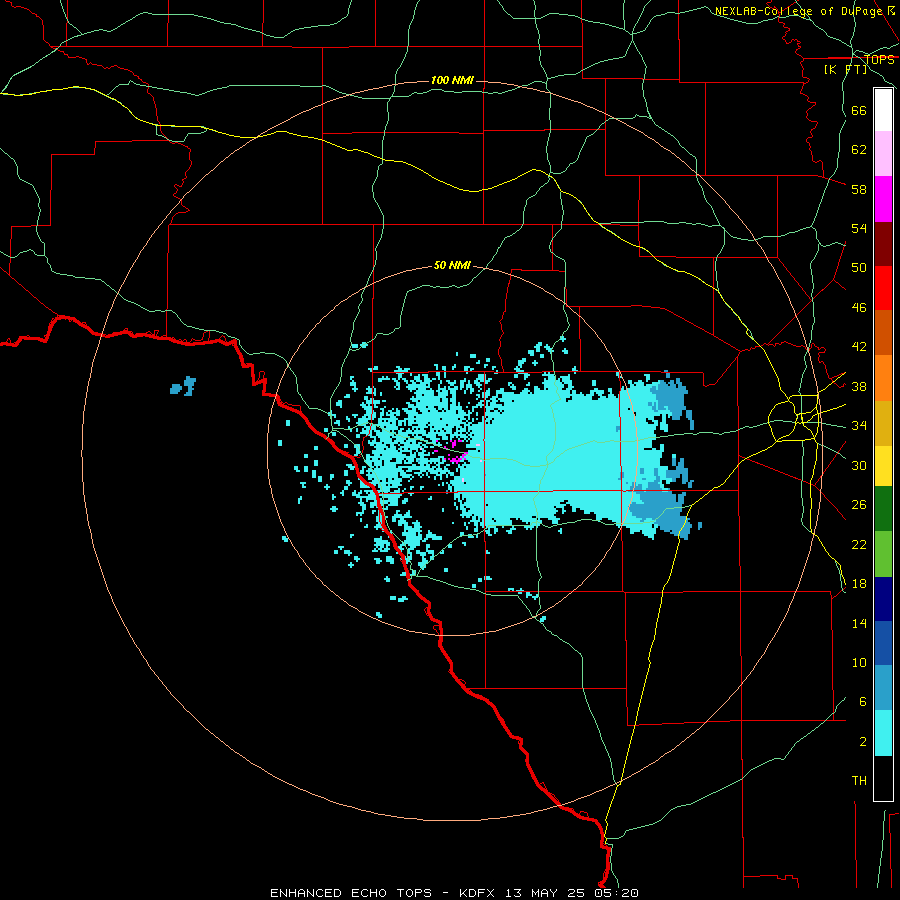This screenshot has width=900, height=900.
Task: Click the KDFX radar station identifier
Action: [479, 893]
